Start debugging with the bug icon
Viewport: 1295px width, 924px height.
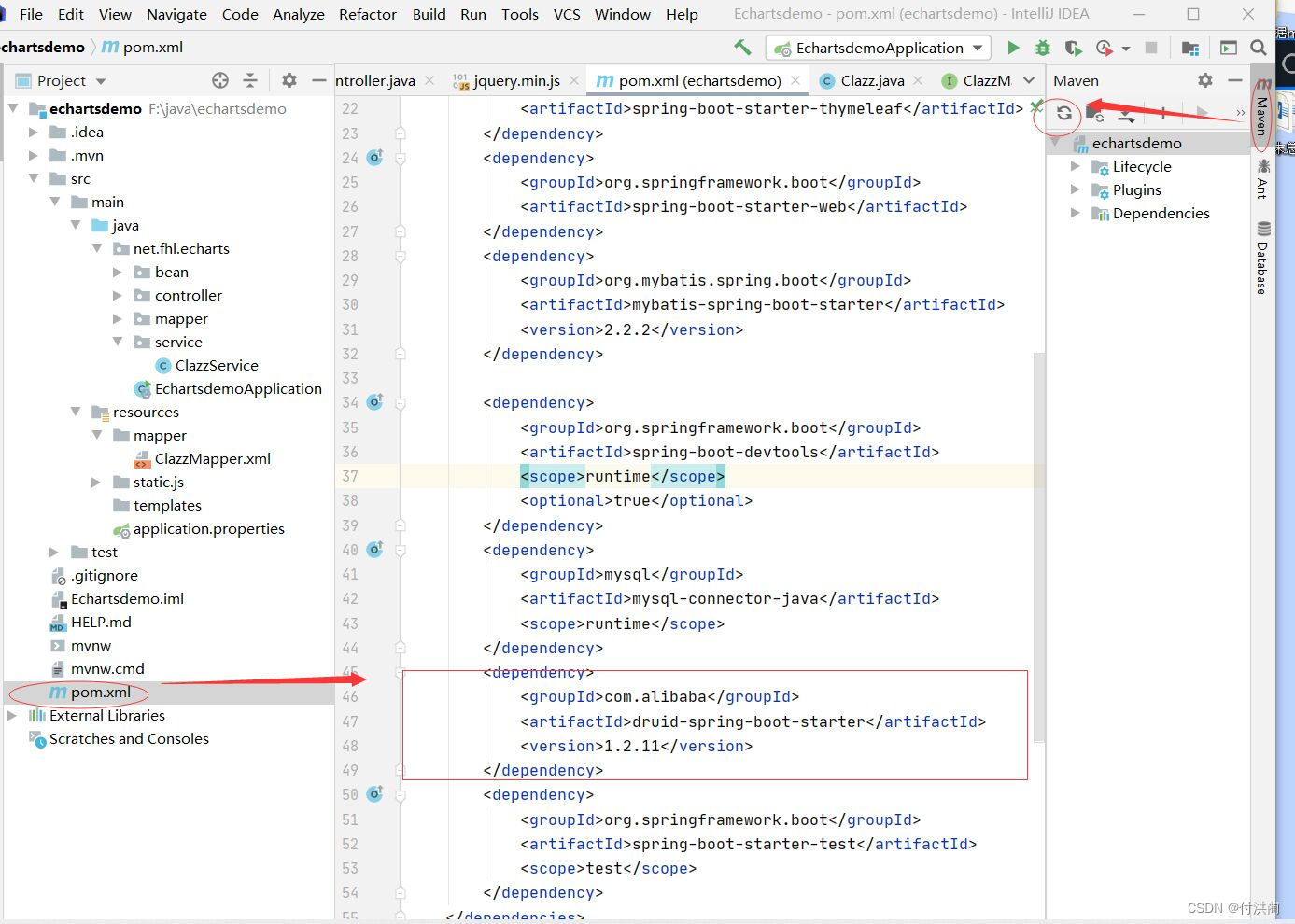coord(1043,48)
